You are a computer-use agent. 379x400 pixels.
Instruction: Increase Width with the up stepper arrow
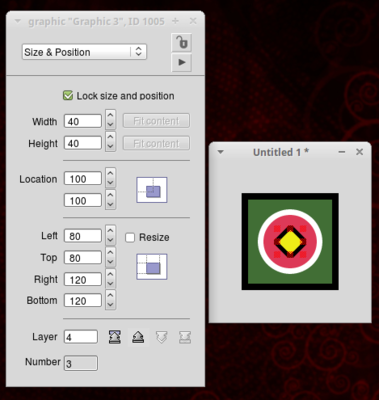(111, 115)
